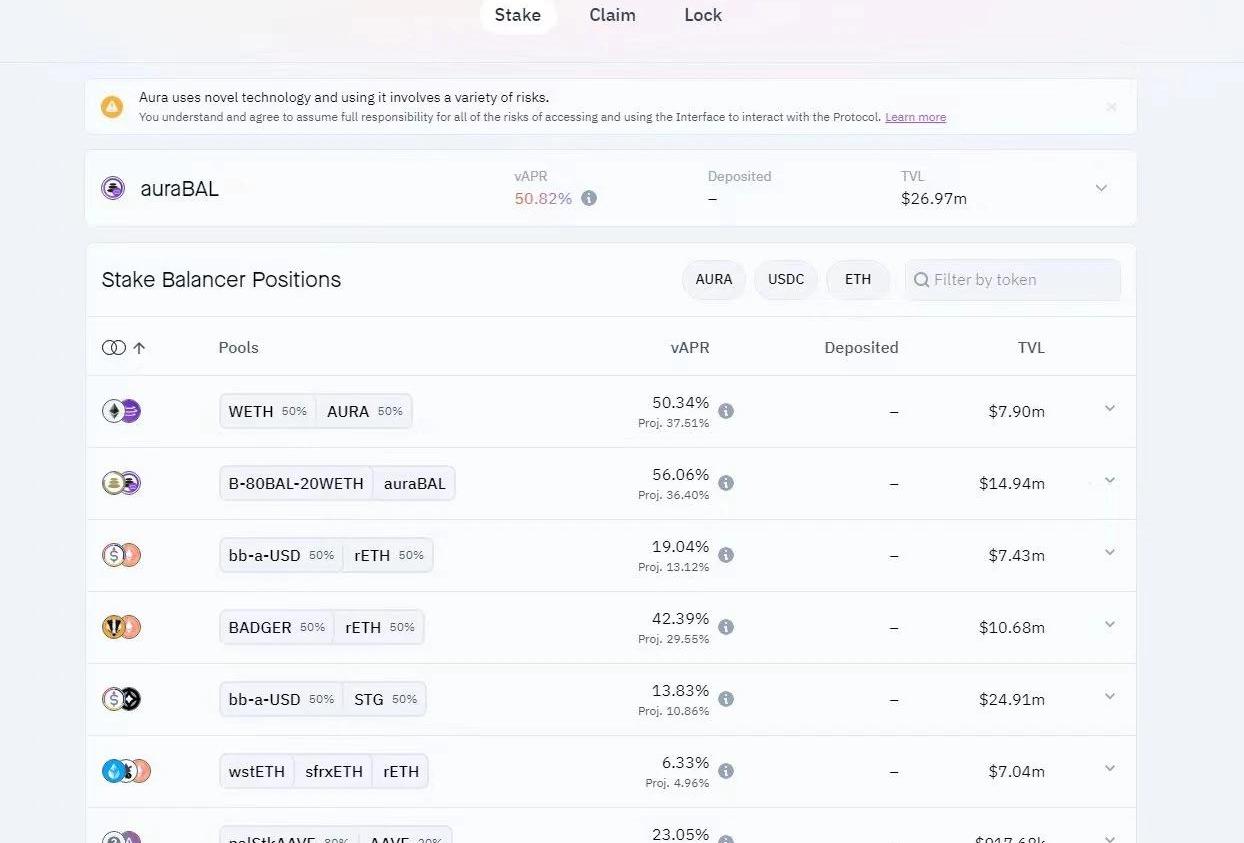The width and height of the screenshot is (1244, 843).
Task: Show vAPR info for WETH/AURA pool
Action: coord(726,411)
